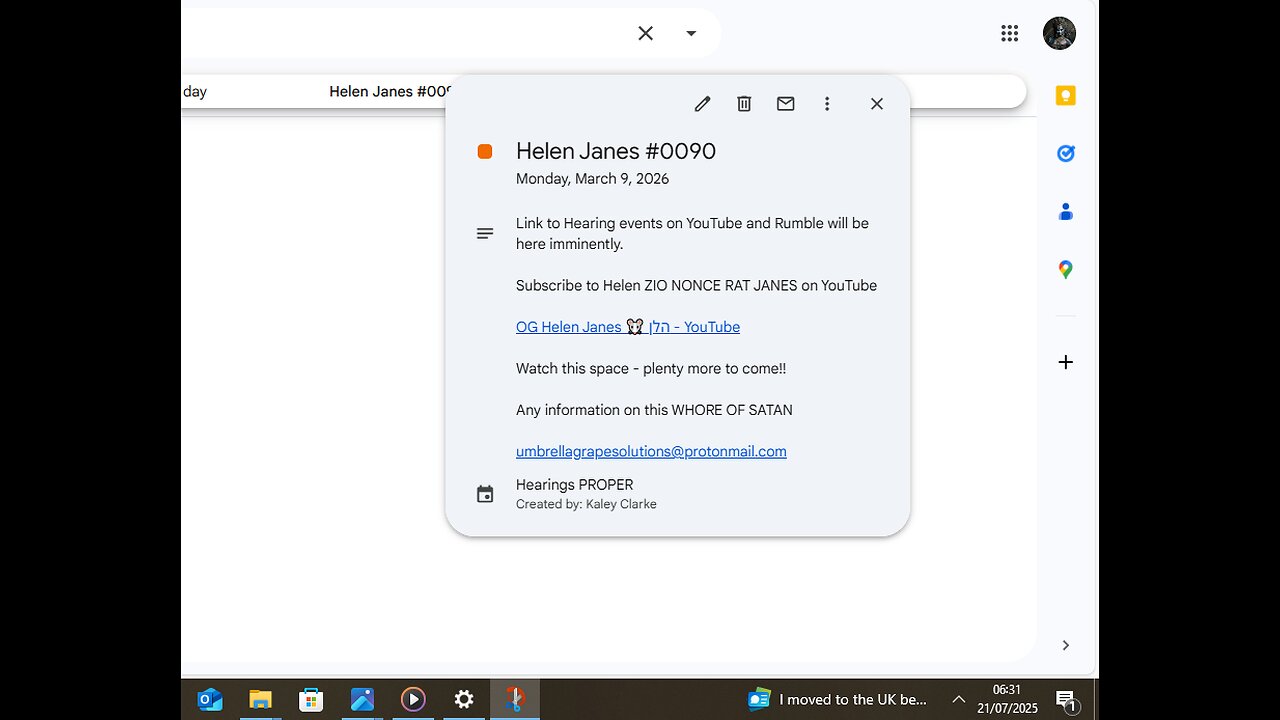Open the Google account avatar
1280x720 pixels.
pos(1059,33)
